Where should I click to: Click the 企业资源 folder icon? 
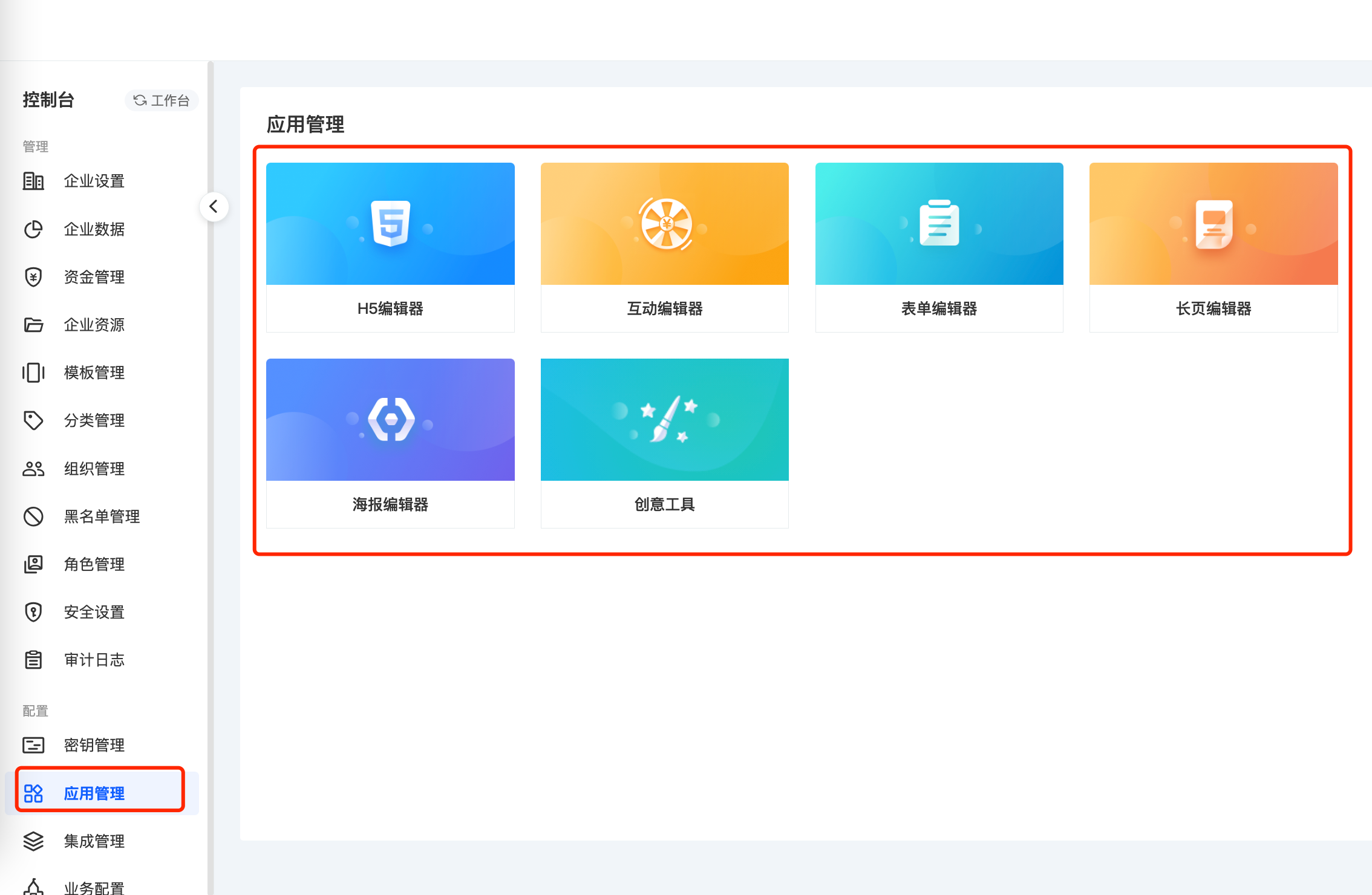pos(33,325)
